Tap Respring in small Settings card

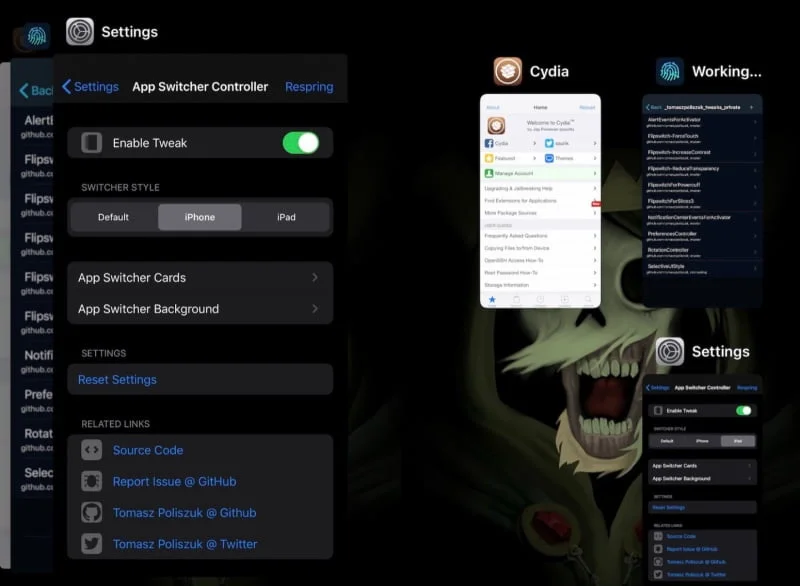pos(747,388)
